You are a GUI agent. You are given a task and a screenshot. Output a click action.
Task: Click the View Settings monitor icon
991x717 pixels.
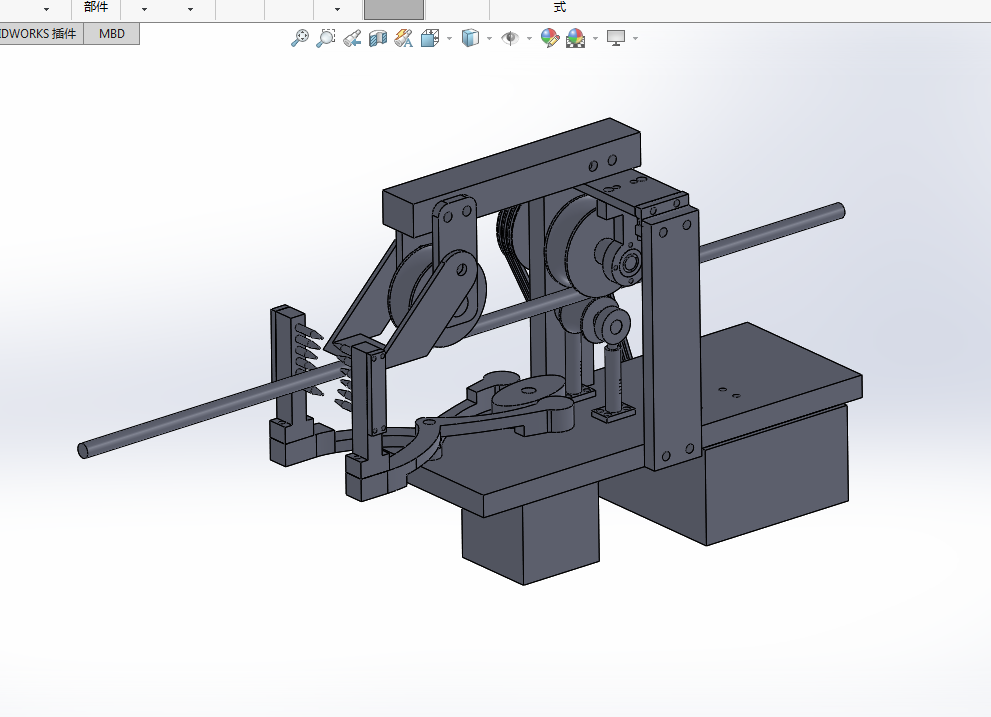point(616,39)
